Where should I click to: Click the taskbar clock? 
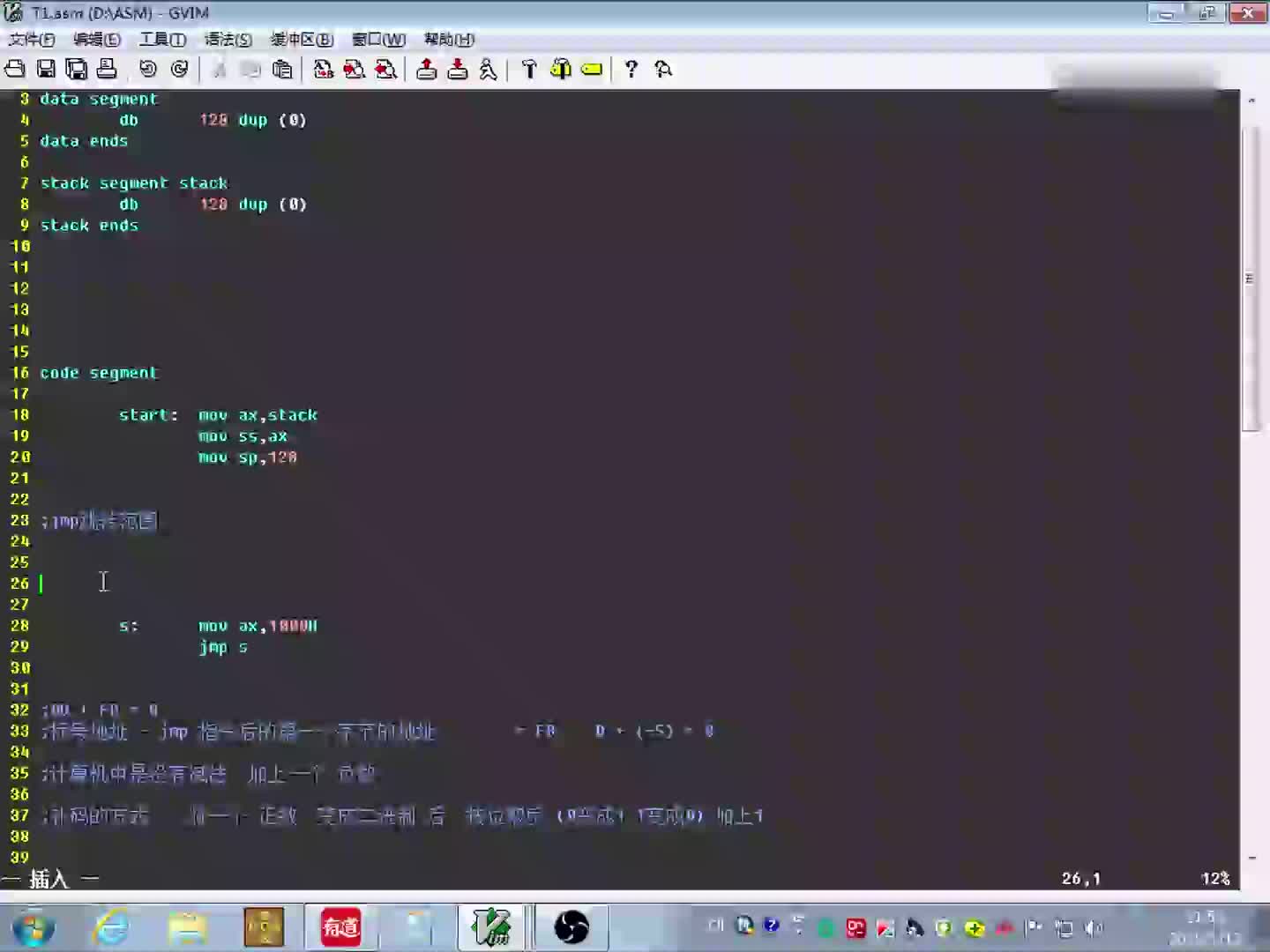click(1206, 927)
